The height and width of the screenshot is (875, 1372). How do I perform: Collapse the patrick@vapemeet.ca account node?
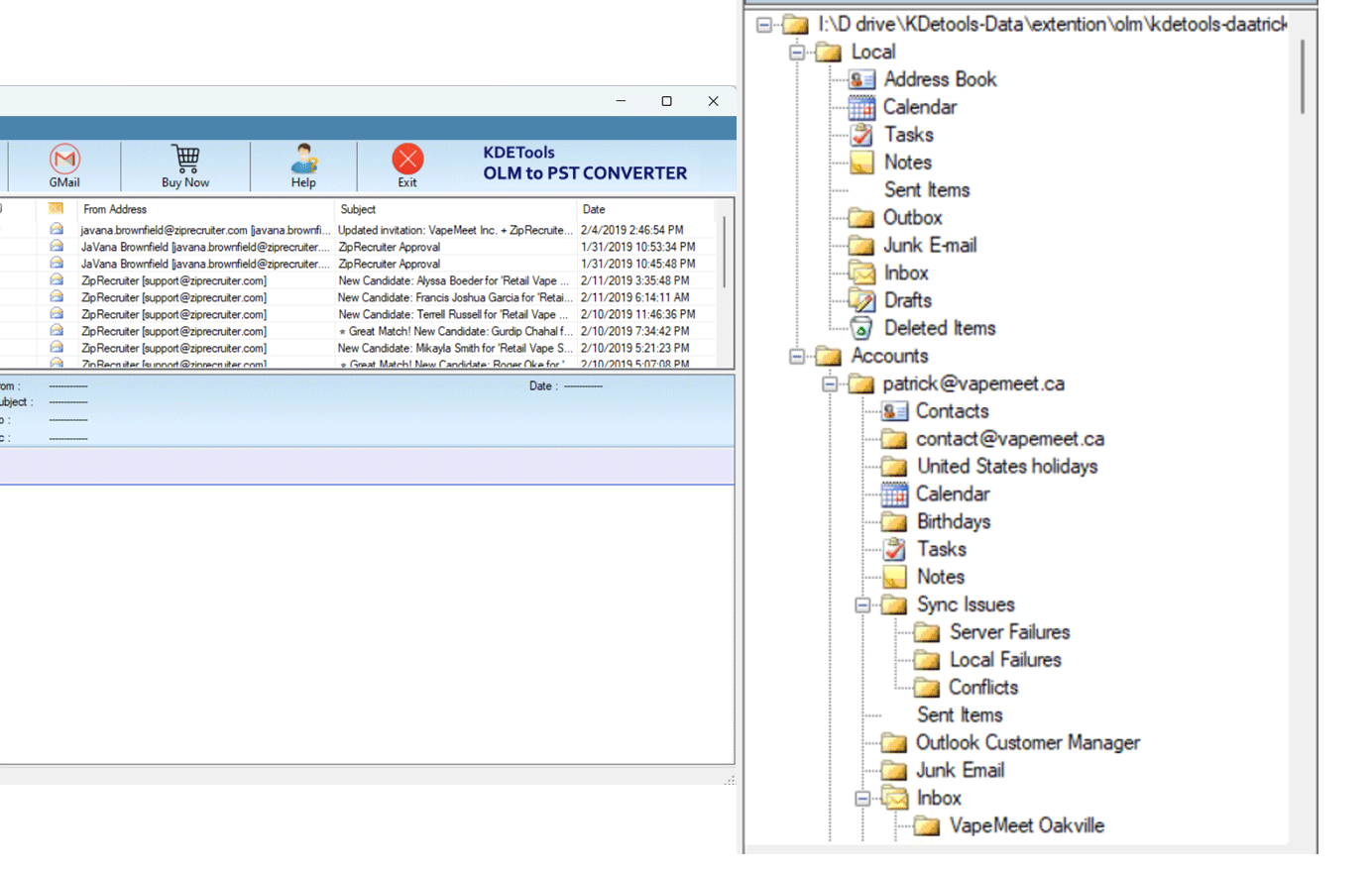click(830, 383)
